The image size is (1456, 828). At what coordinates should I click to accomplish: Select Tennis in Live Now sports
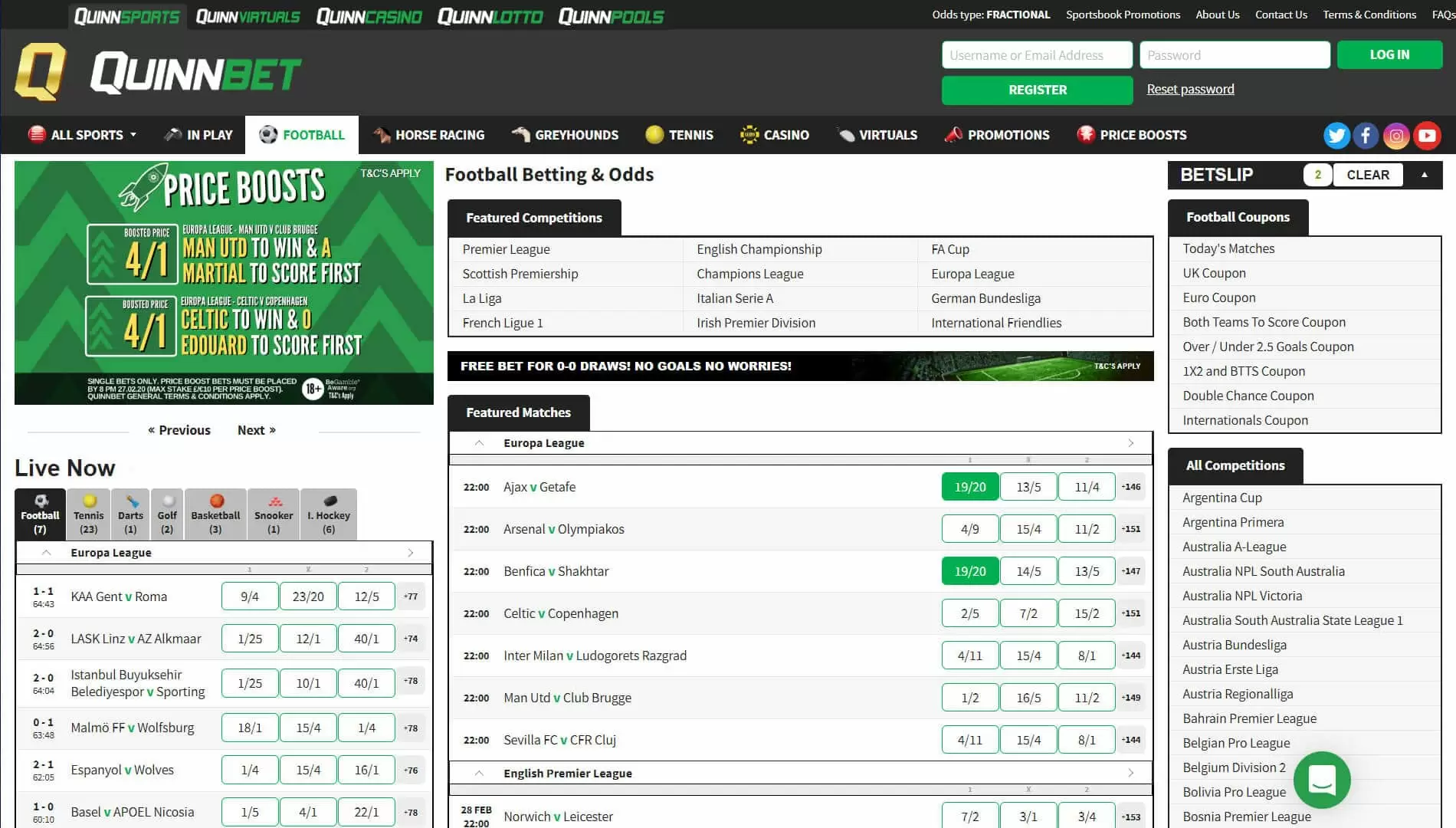89,514
